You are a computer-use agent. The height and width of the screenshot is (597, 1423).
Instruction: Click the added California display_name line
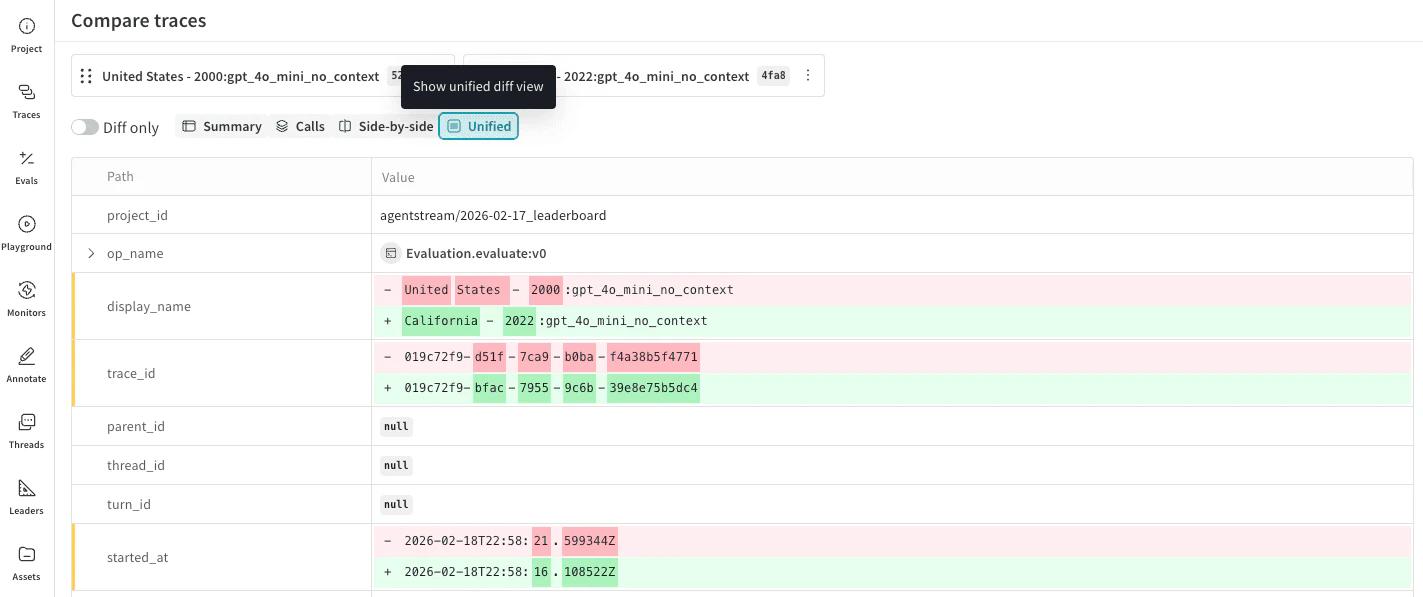coord(892,321)
